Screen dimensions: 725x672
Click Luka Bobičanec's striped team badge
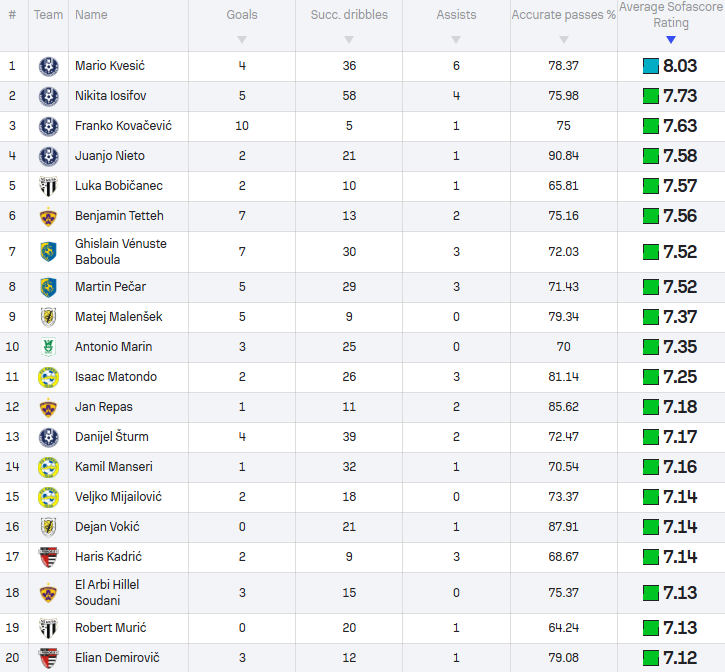[x=48, y=186]
